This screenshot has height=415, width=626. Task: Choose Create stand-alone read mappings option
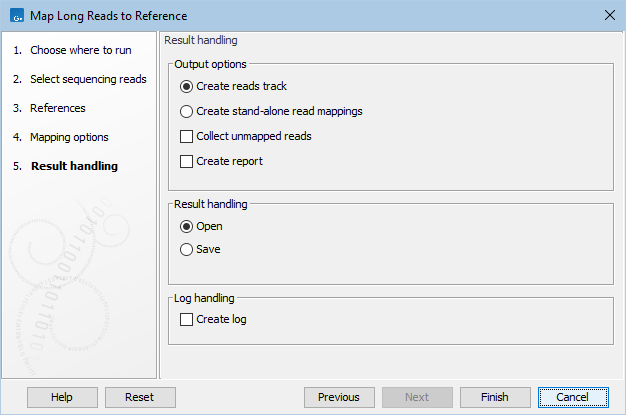coord(187,111)
